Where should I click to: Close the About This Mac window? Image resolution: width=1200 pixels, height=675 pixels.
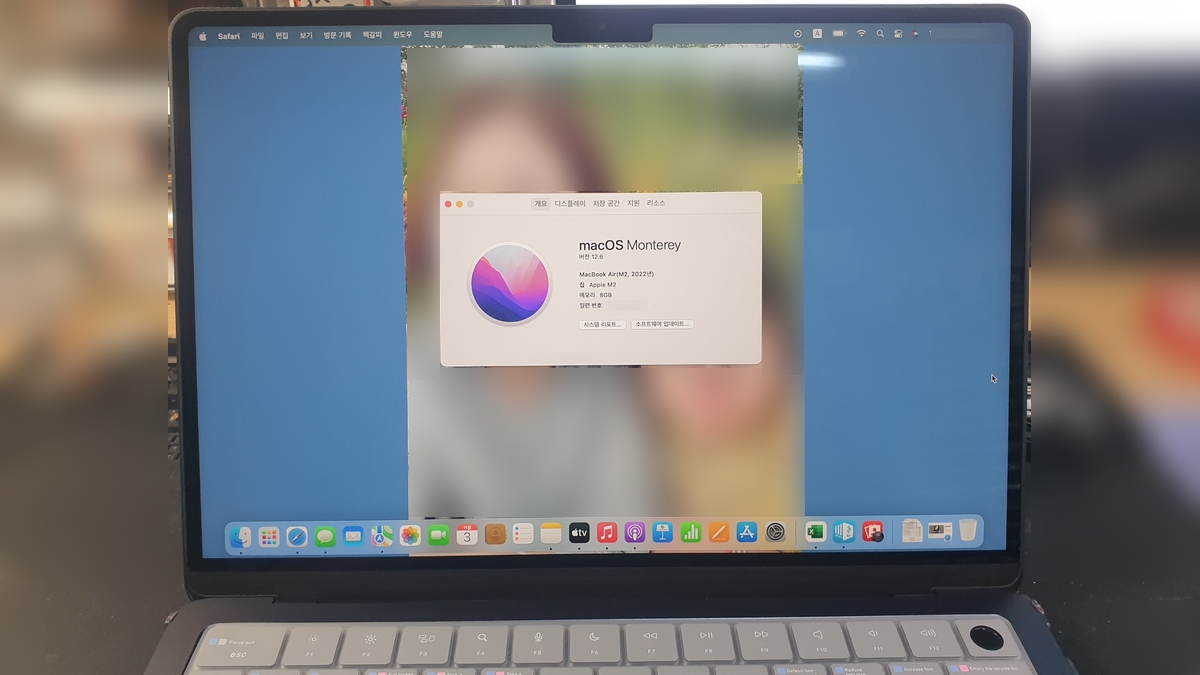click(x=448, y=204)
